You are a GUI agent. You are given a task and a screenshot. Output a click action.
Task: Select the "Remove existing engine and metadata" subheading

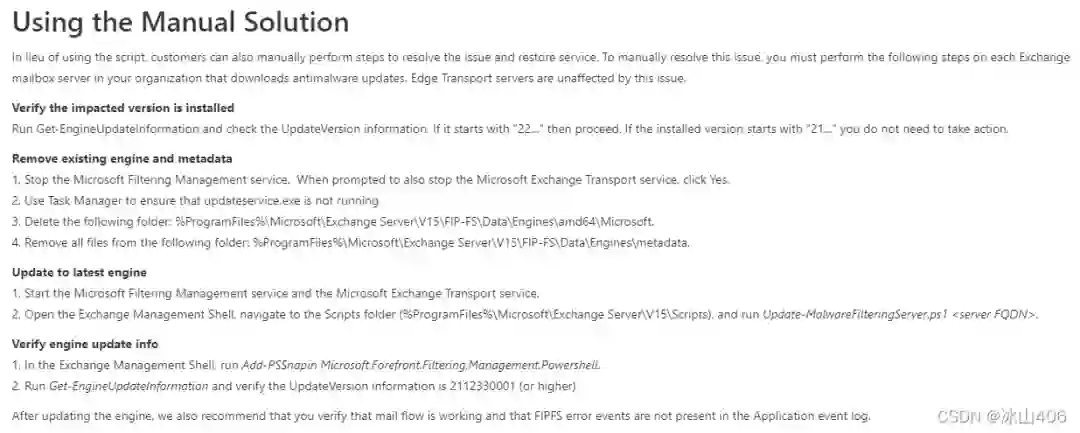[x=122, y=158]
